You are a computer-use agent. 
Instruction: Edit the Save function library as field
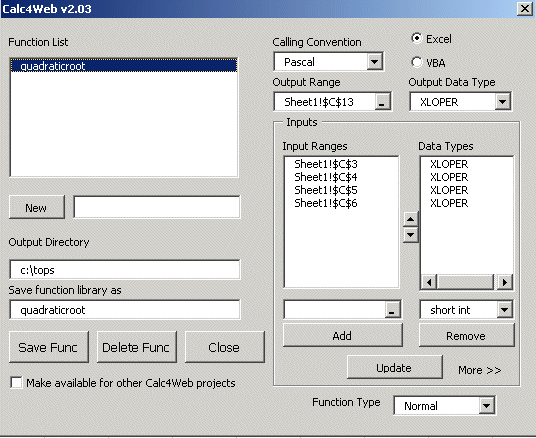[125, 310]
